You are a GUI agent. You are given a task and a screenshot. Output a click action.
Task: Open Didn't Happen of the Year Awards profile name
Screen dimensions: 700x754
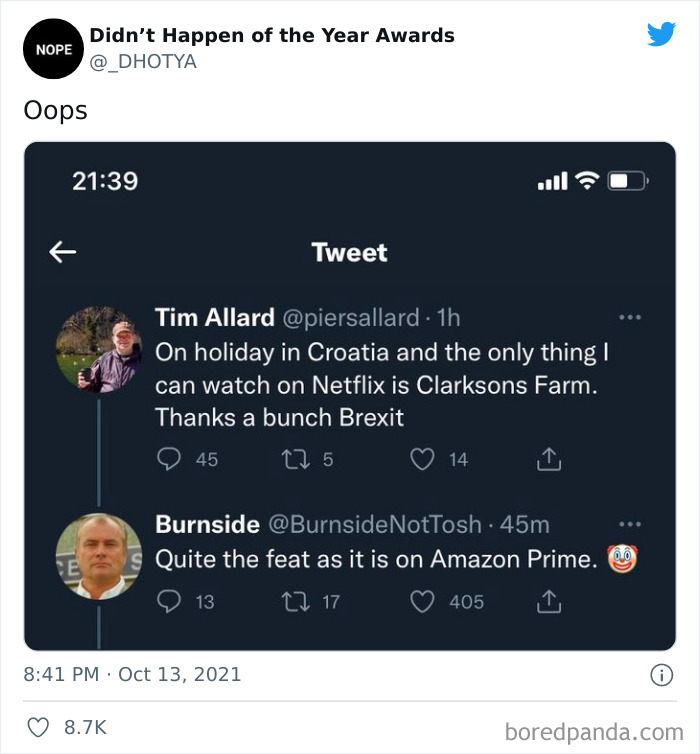[x=272, y=36]
